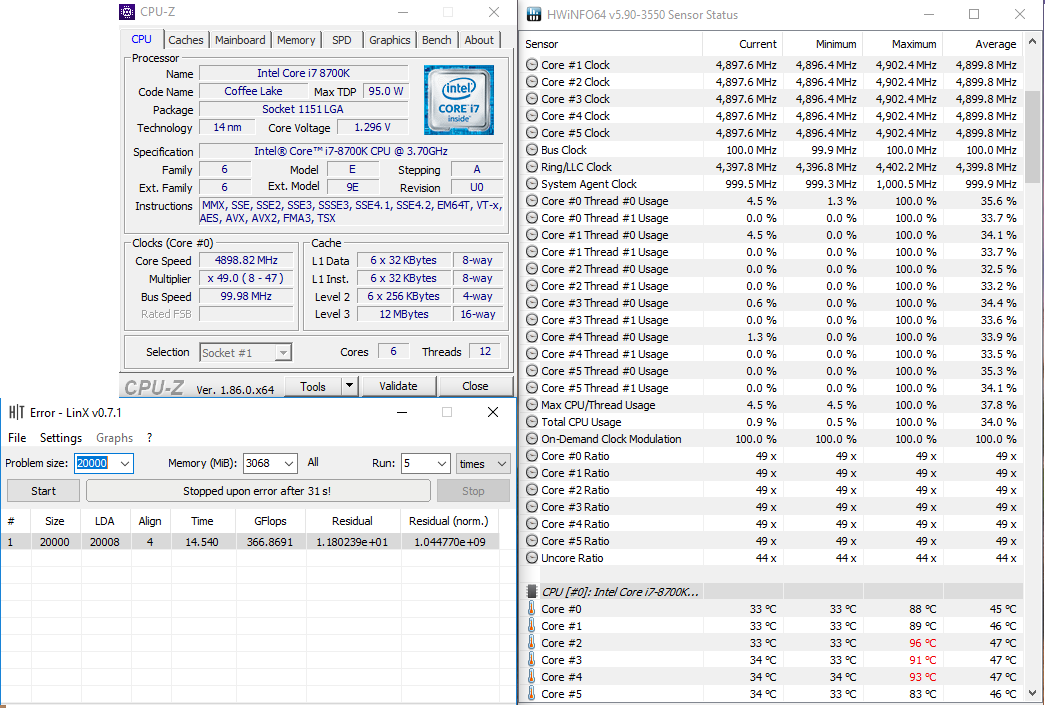The image size is (1045, 708).
Task: Click the HWiNFO scrollbar down arrow
Action: tap(1032, 693)
